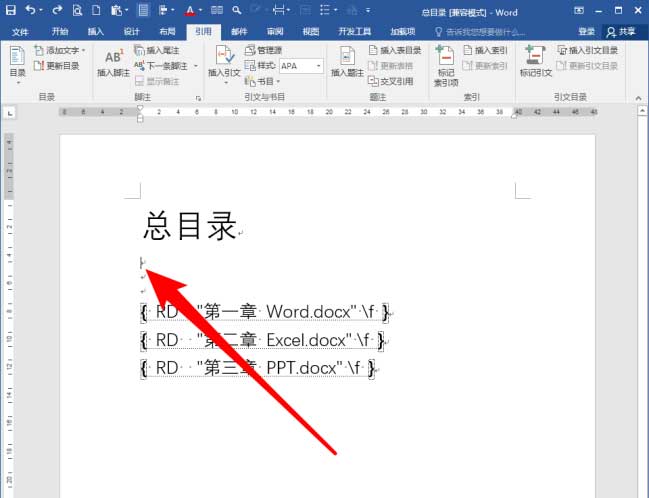Open the 书目 bibliography dropdown
This screenshot has height=498, width=649.
coord(262,81)
